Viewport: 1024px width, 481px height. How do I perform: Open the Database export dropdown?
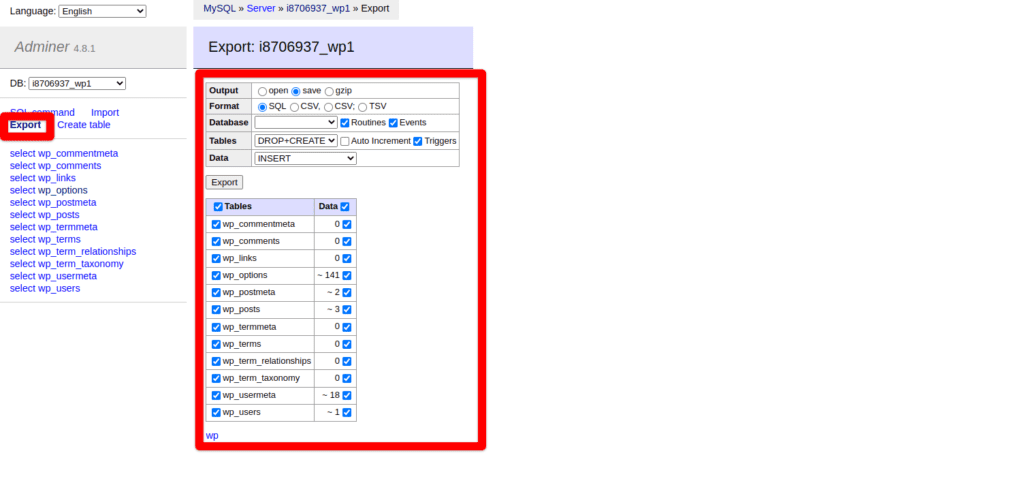pos(296,122)
